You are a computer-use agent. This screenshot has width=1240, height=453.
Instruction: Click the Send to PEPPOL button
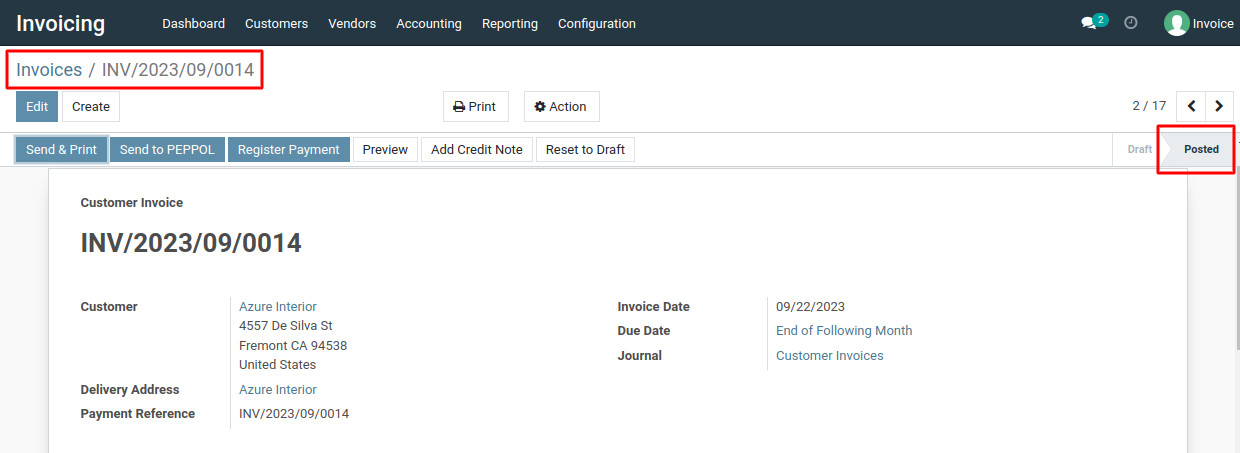click(x=167, y=150)
